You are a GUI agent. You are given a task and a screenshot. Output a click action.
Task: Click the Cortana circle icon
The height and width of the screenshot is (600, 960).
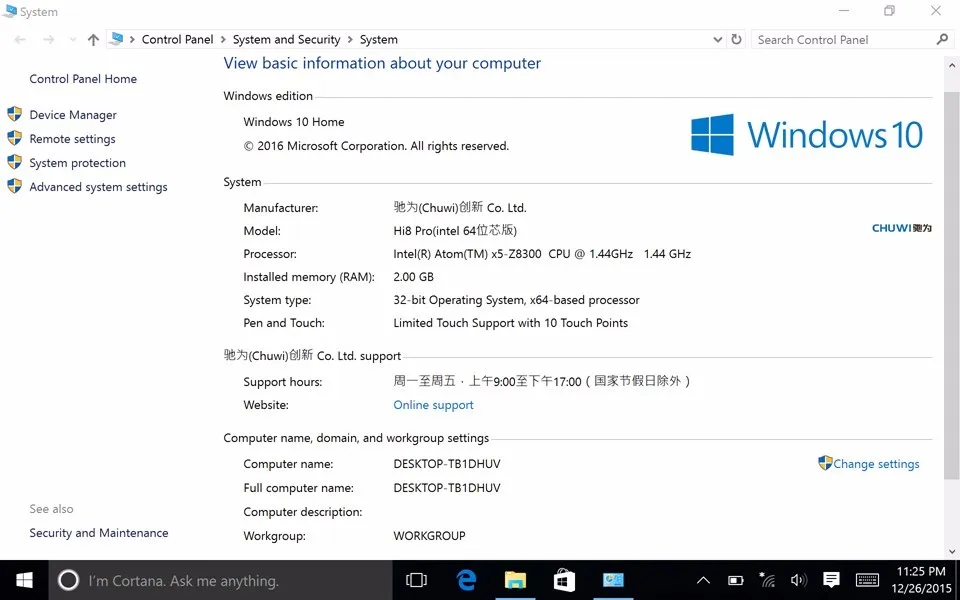68,580
